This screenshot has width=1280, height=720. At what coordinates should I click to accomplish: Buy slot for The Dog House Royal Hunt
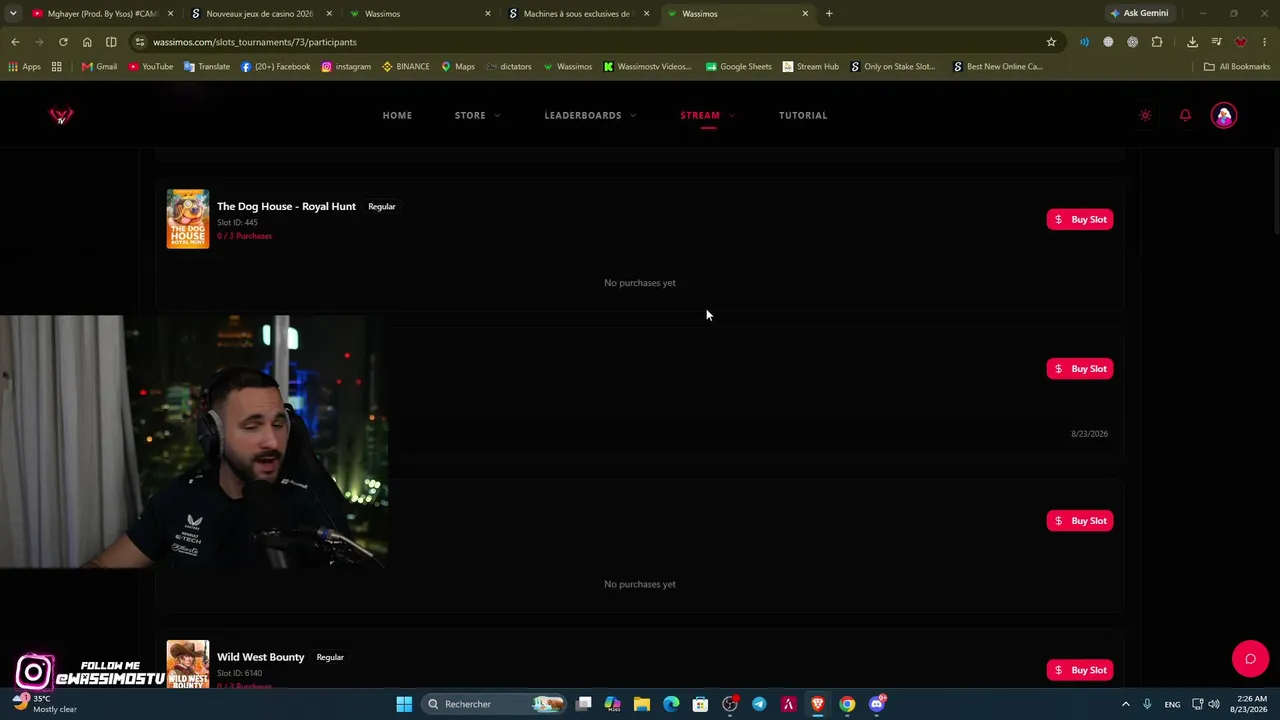coord(1080,219)
